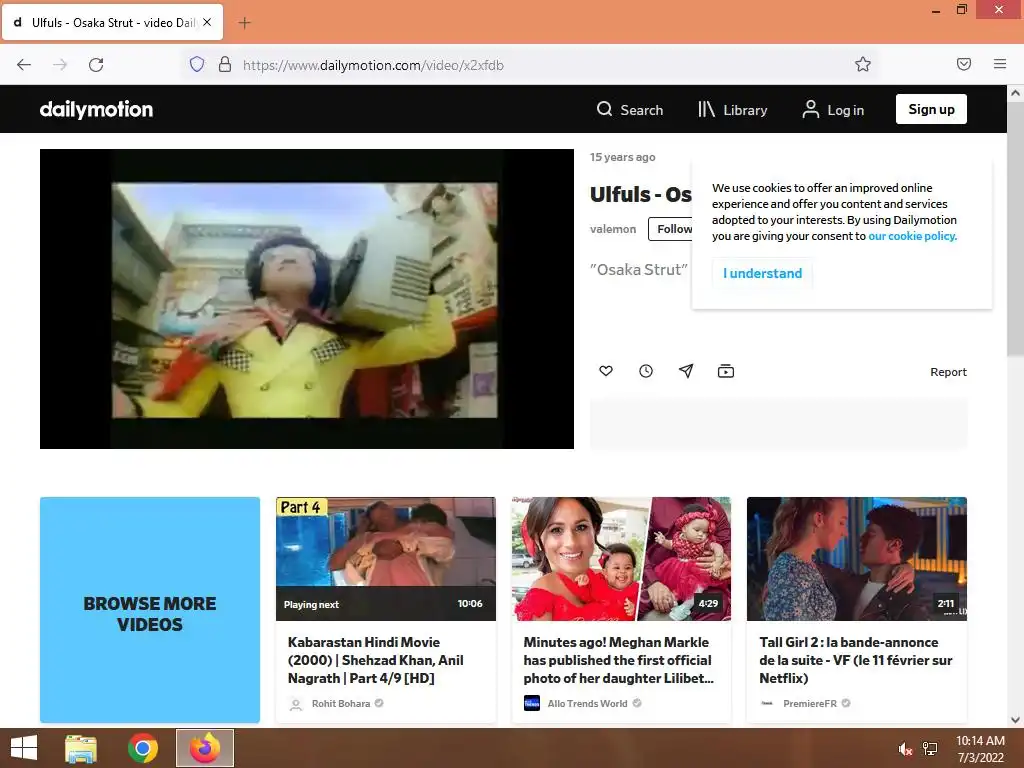This screenshot has height=768, width=1024.
Task: Click the add to playlist icon
Action: coord(726,371)
